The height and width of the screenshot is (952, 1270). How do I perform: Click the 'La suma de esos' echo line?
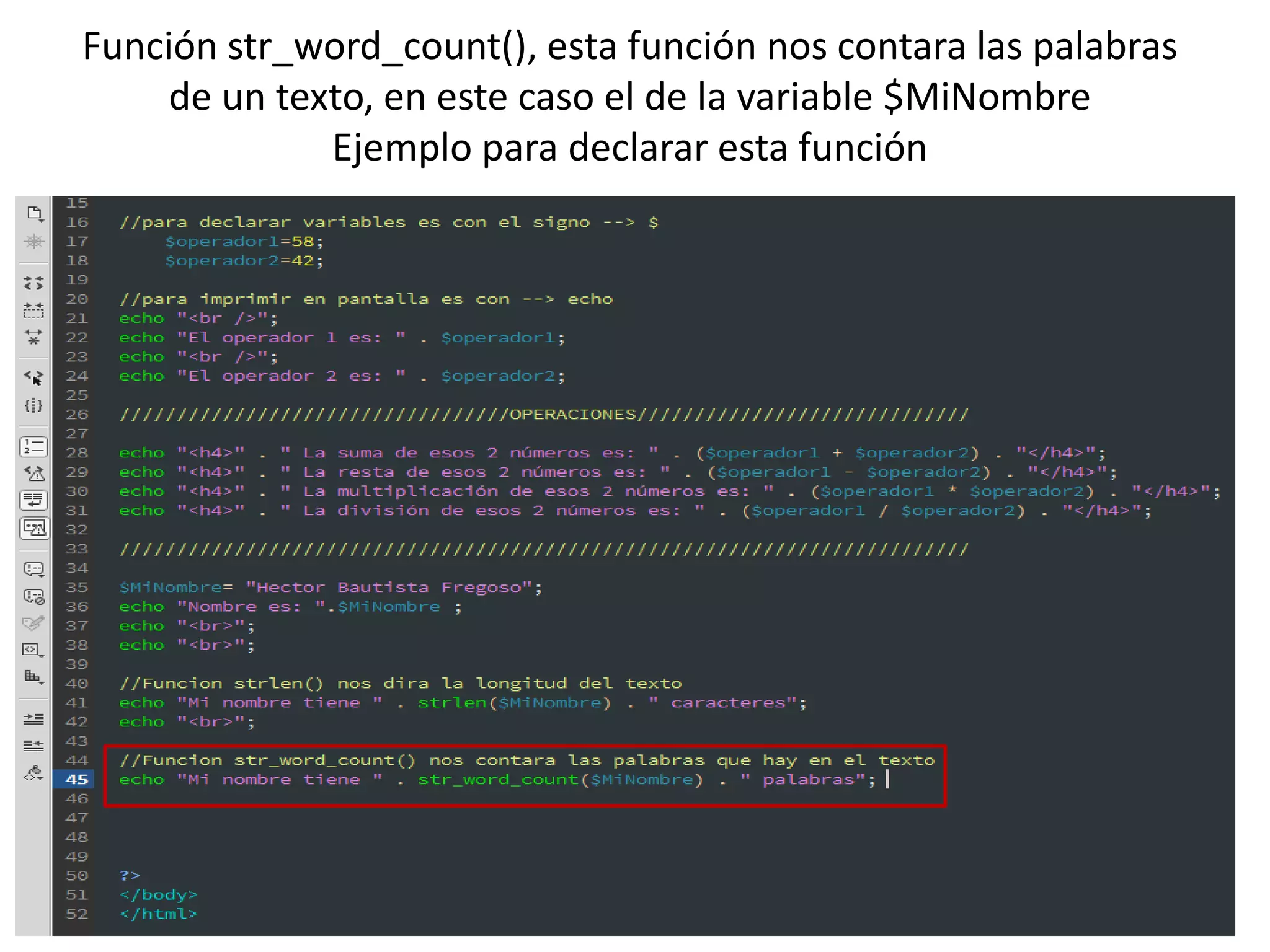pos(613,453)
